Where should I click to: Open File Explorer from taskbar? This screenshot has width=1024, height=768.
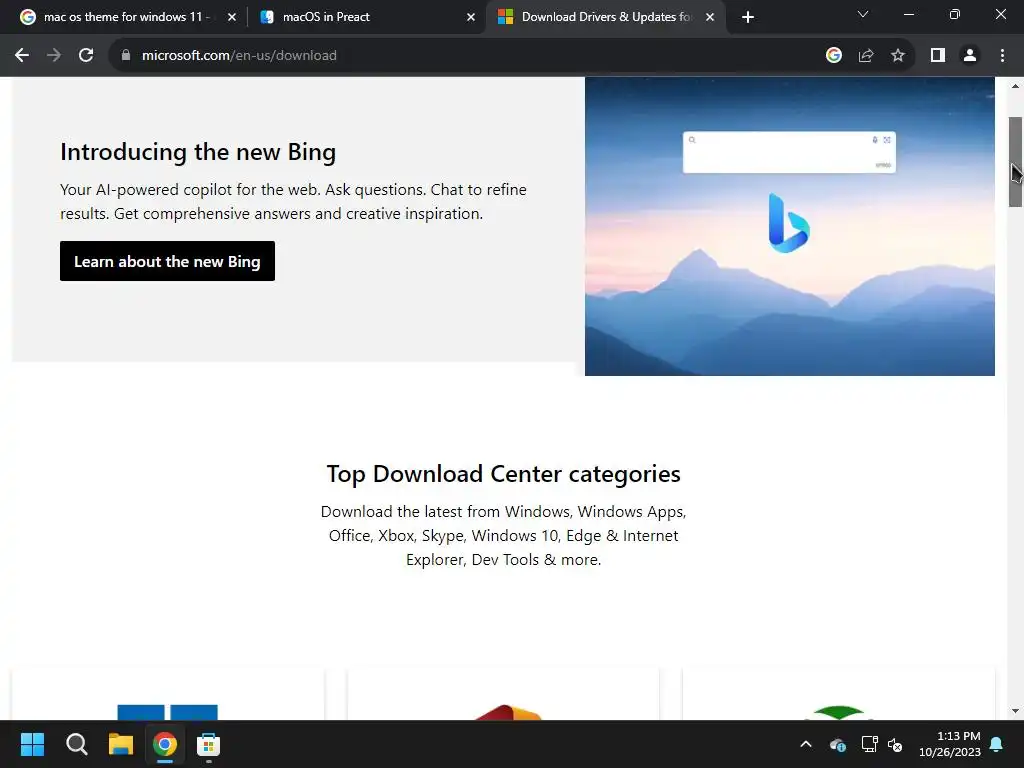120,744
